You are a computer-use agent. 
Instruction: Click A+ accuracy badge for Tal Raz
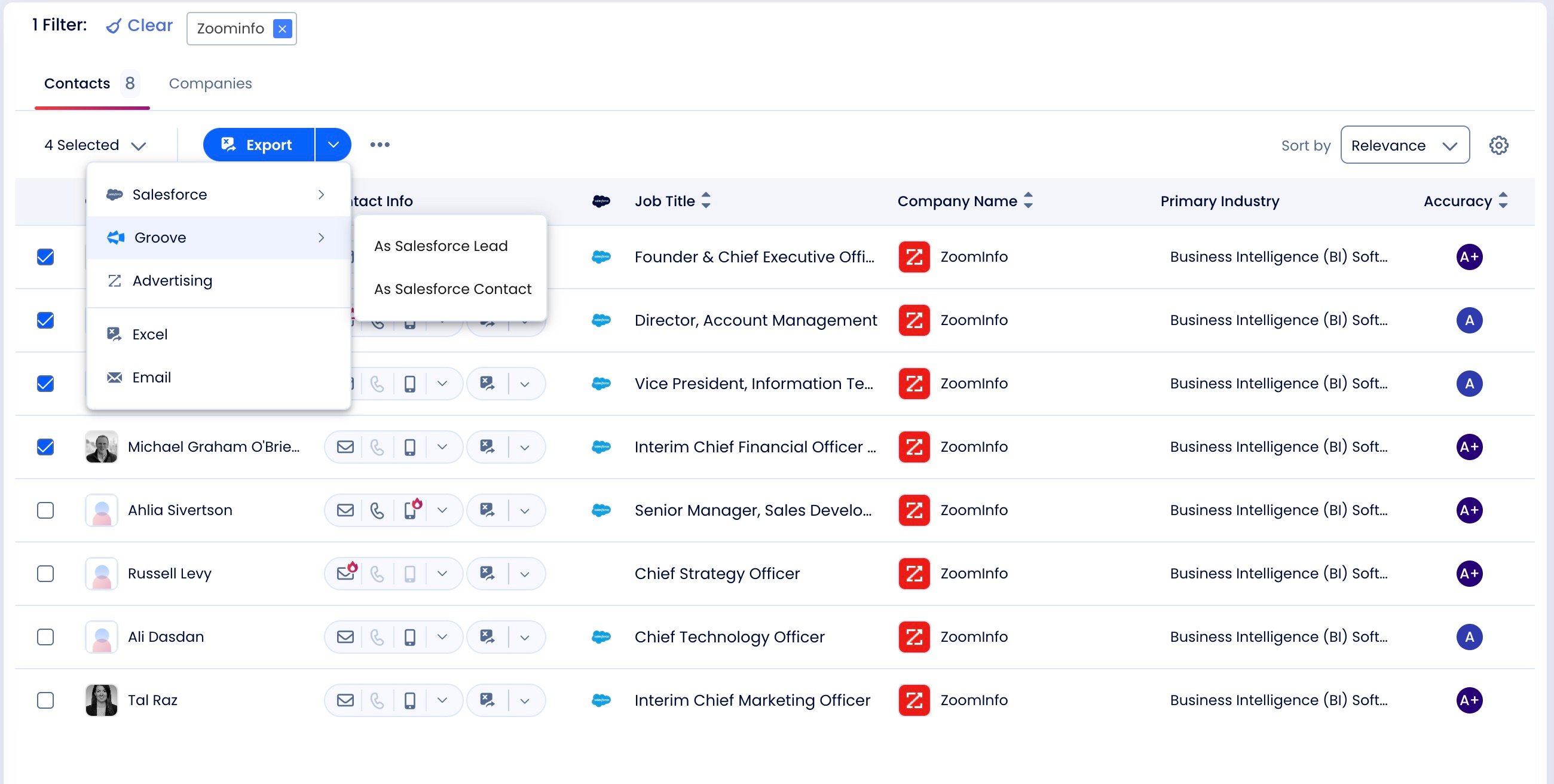coord(1470,700)
